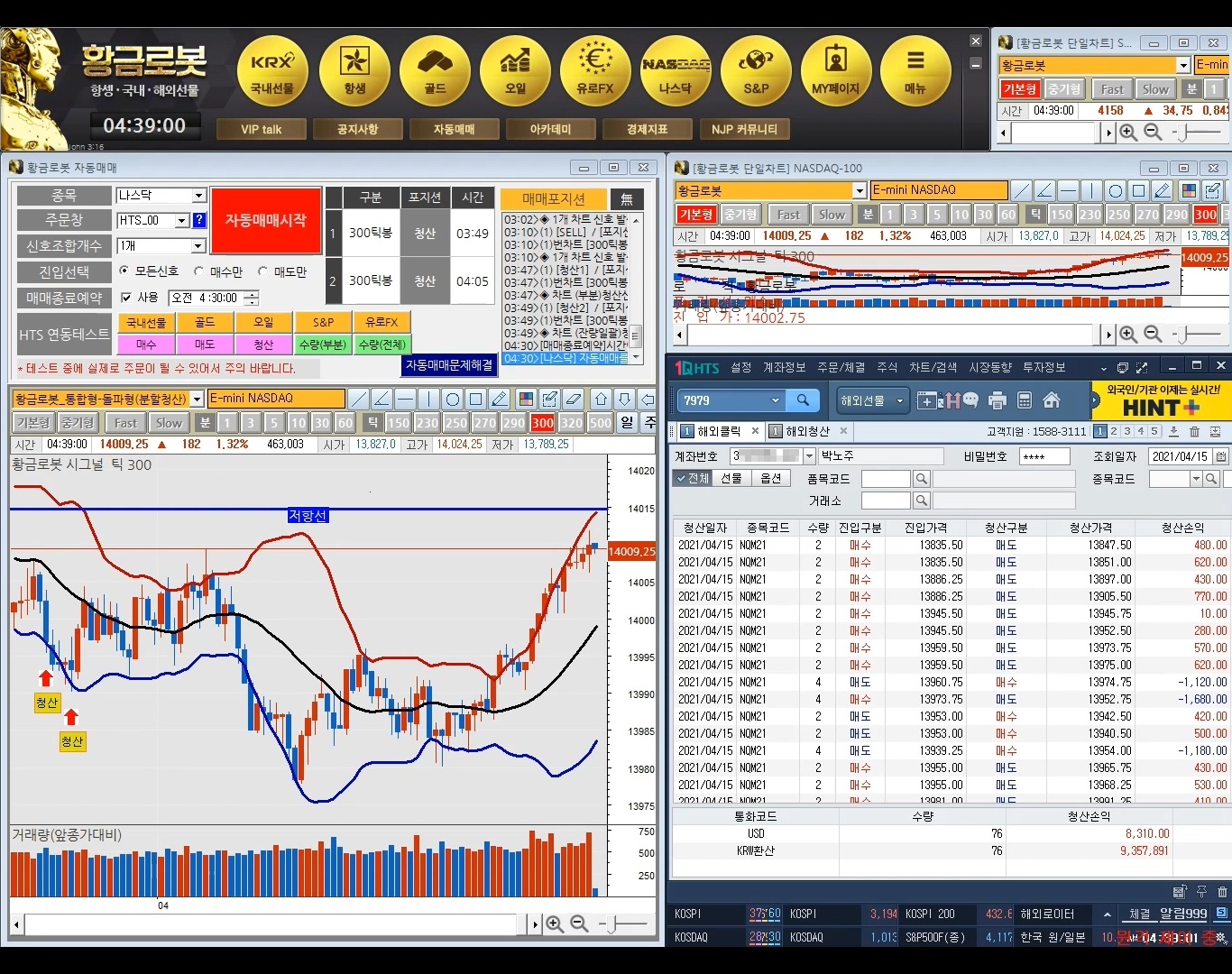Open the color grid settings in main chart
The height and width of the screenshot is (974, 1232).
pyautogui.click(x=526, y=399)
